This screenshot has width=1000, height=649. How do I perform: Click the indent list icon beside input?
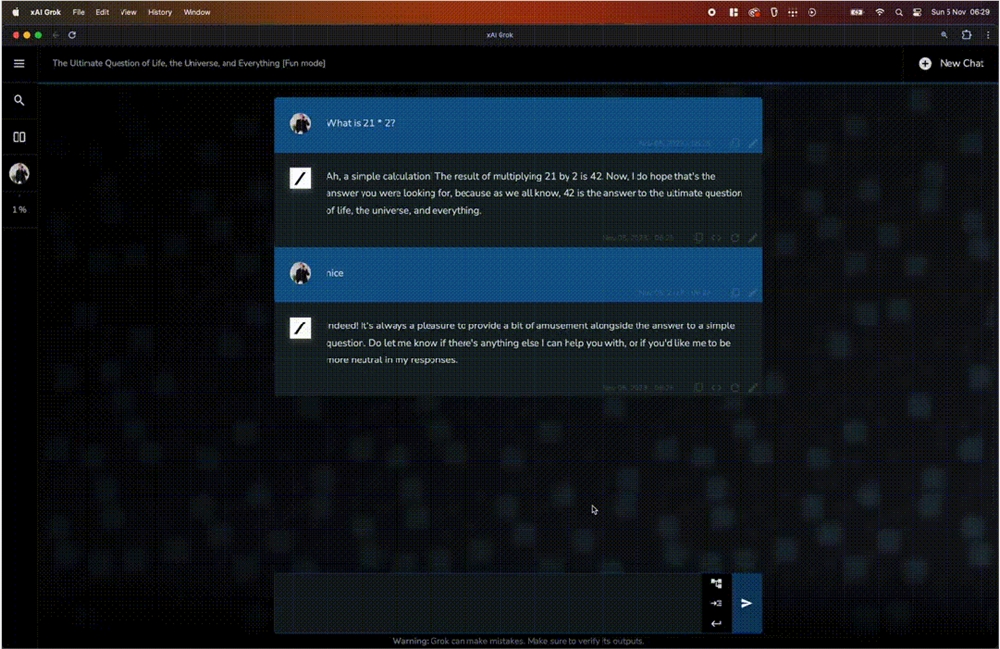click(x=716, y=603)
